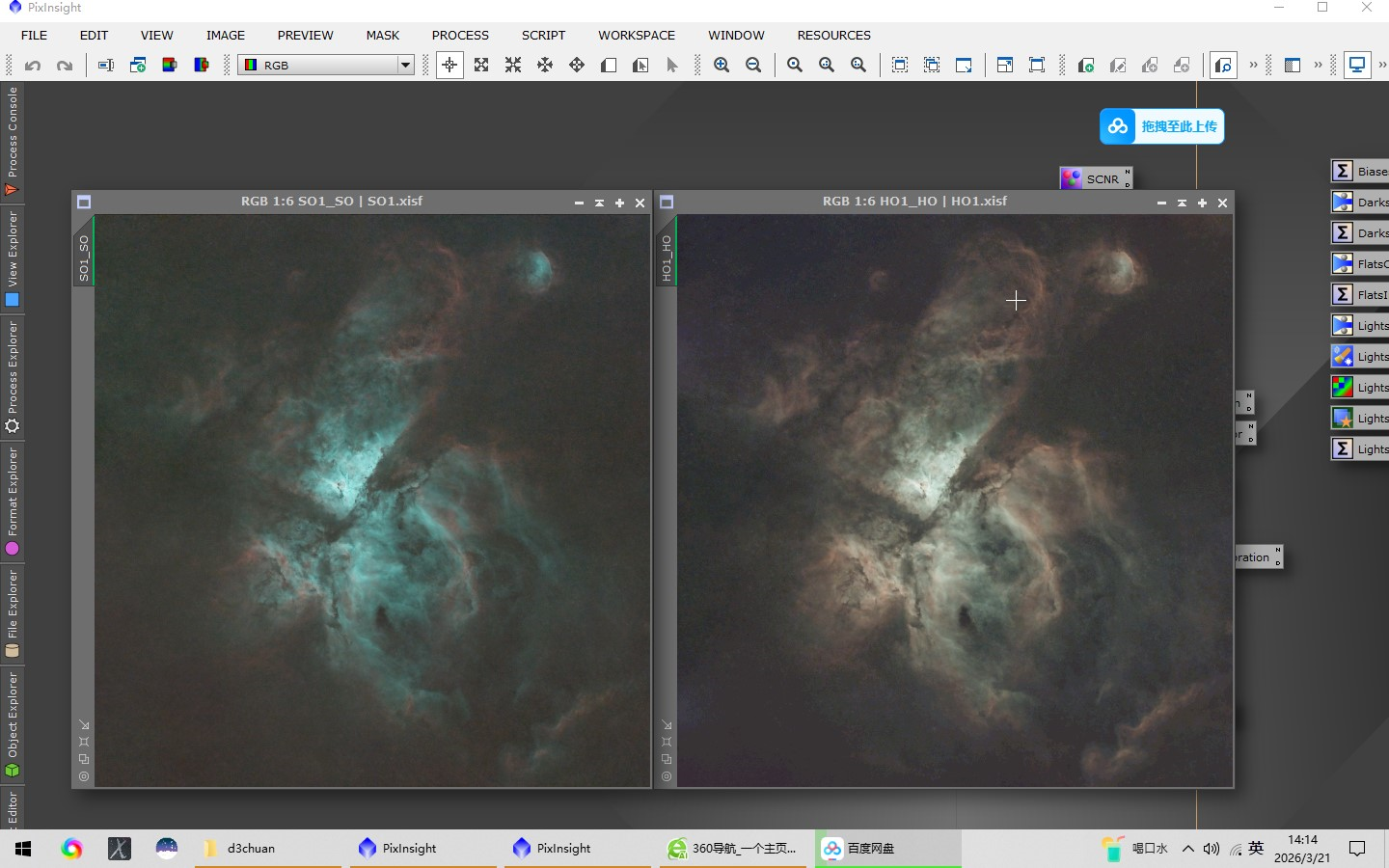Open the PROCESS menu
The height and width of the screenshot is (868, 1389).
(x=460, y=35)
